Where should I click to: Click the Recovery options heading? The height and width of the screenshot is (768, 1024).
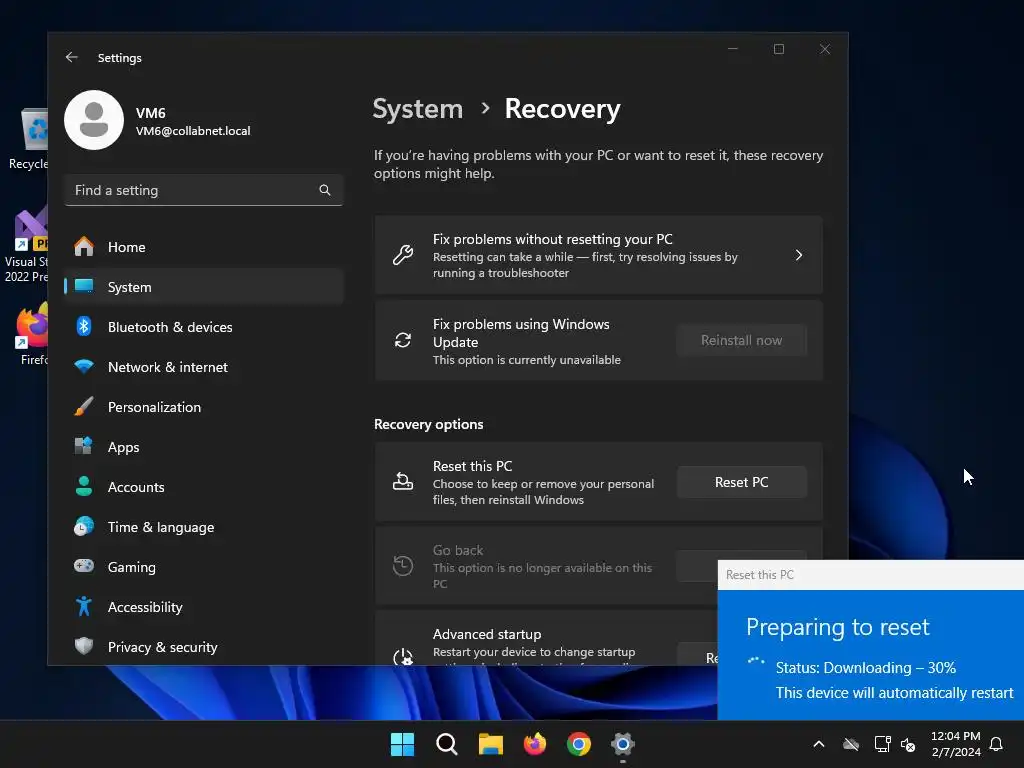pos(428,424)
